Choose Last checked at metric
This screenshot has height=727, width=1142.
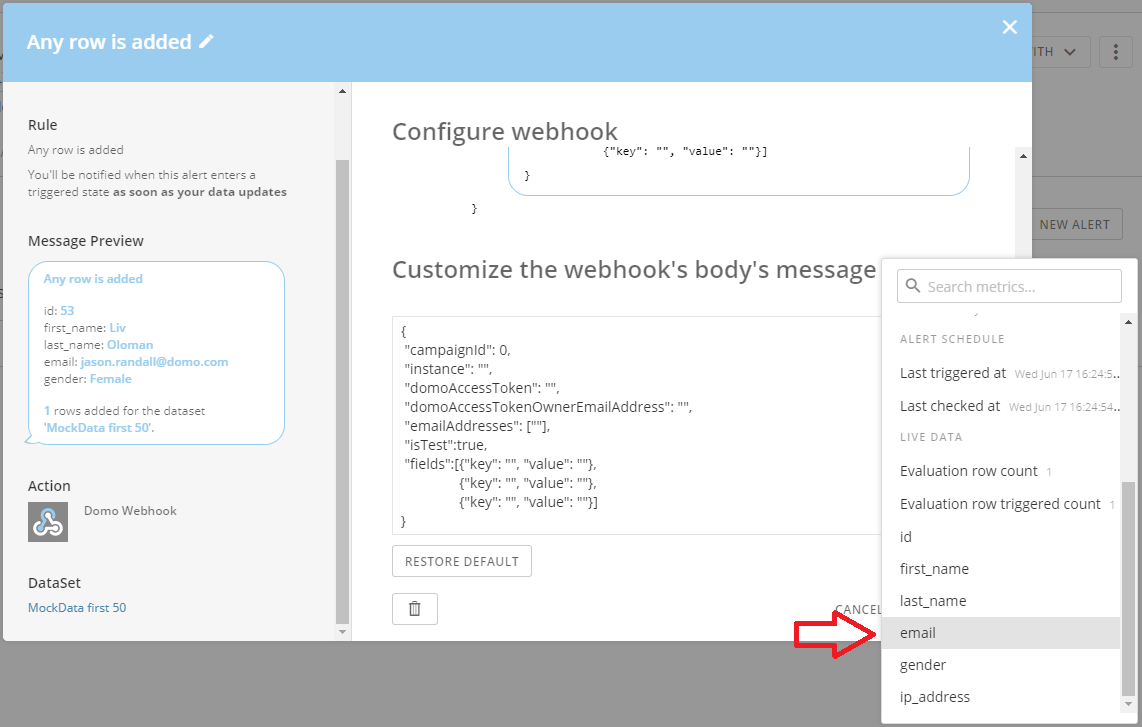[1000, 406]
